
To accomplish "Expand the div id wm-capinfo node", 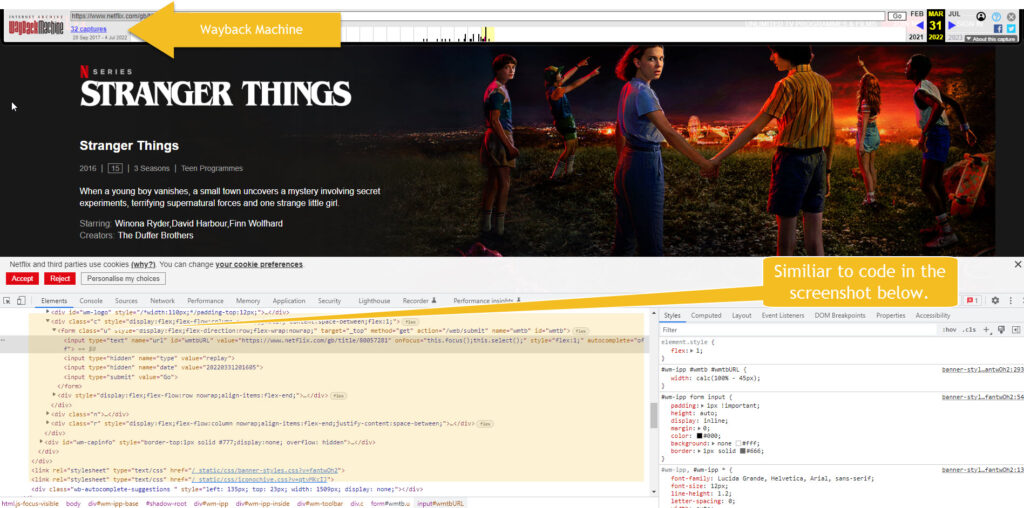I will click(x=41, y=442).
